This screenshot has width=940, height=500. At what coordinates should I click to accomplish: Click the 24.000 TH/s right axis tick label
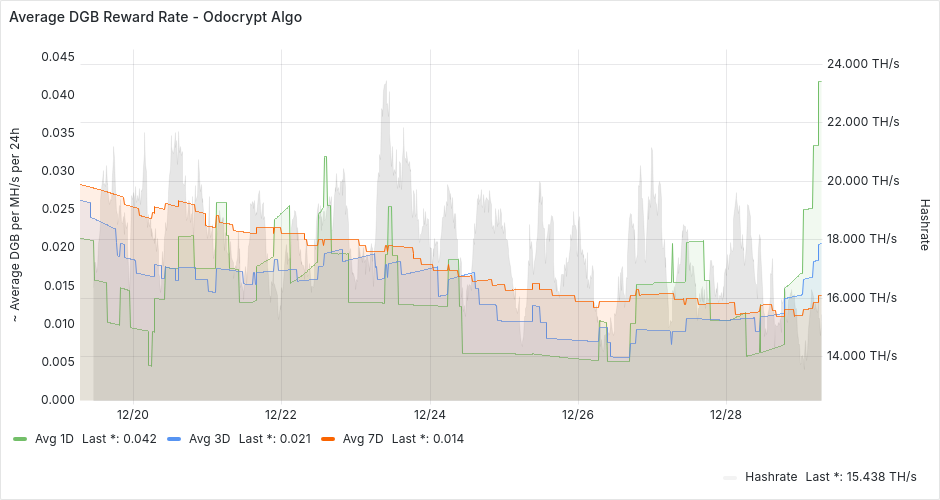(866, 64)
